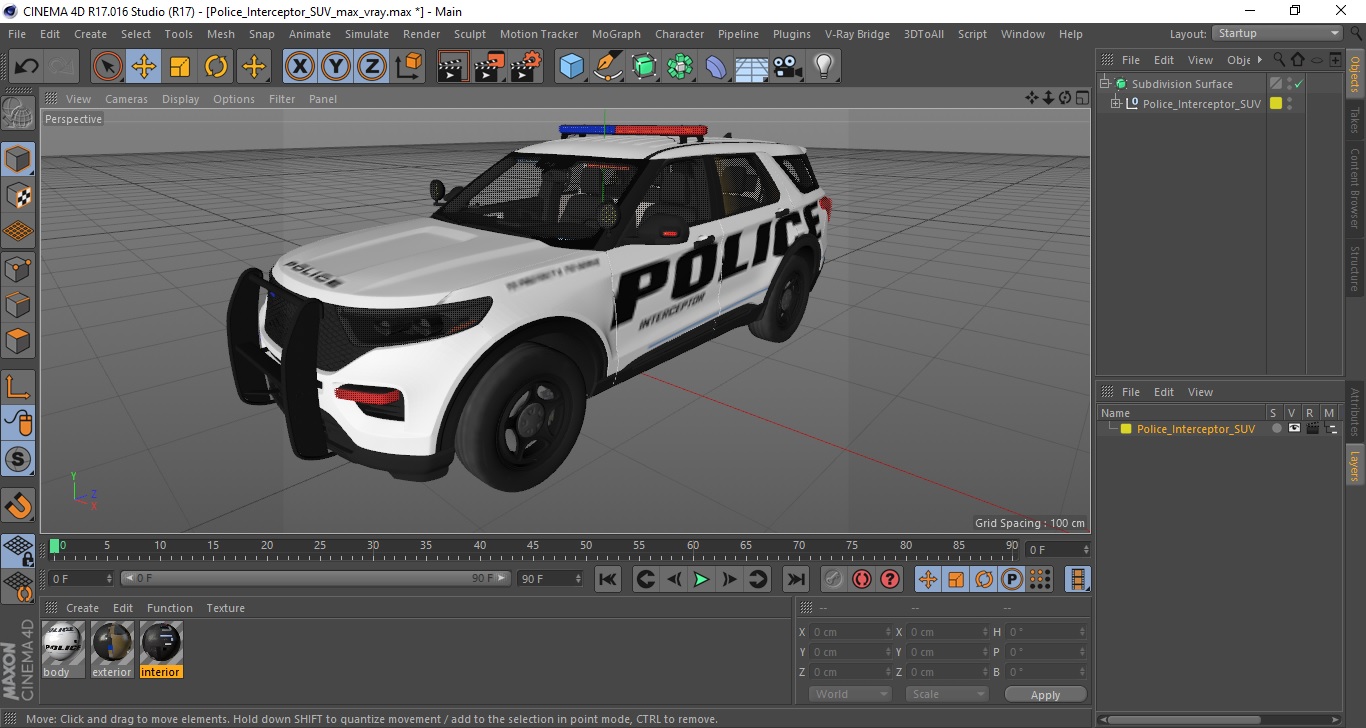This screenshot has width=1366, height=728.
Task: Click the Record Active Objects button
Action: 834,579
